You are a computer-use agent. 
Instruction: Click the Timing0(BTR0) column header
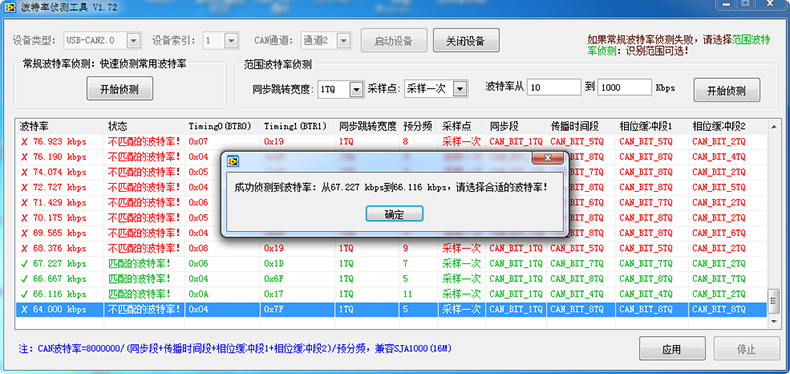pyautogui.click(x=223, y=126)
